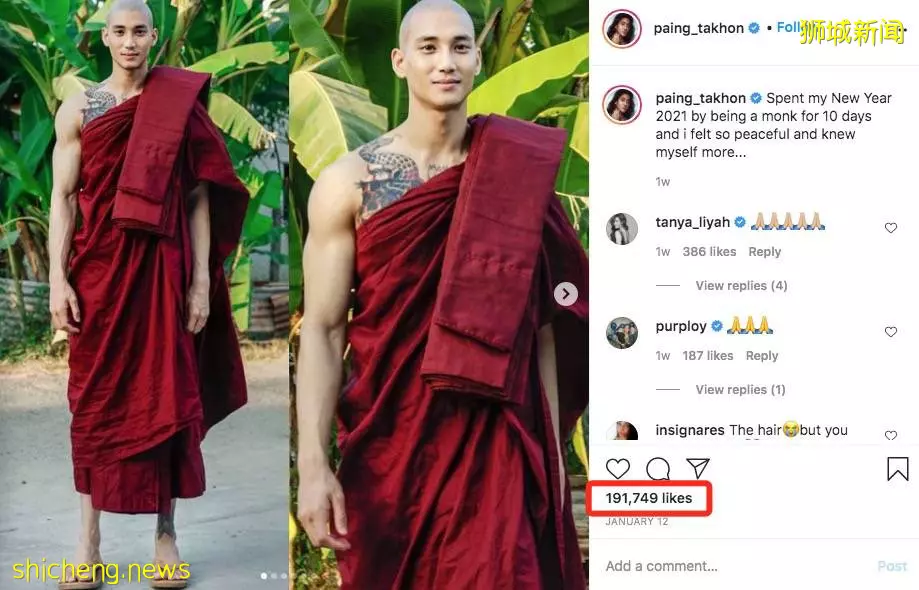Open paing_takhon username in caption

pyautogui.click(x=700, y=98)
